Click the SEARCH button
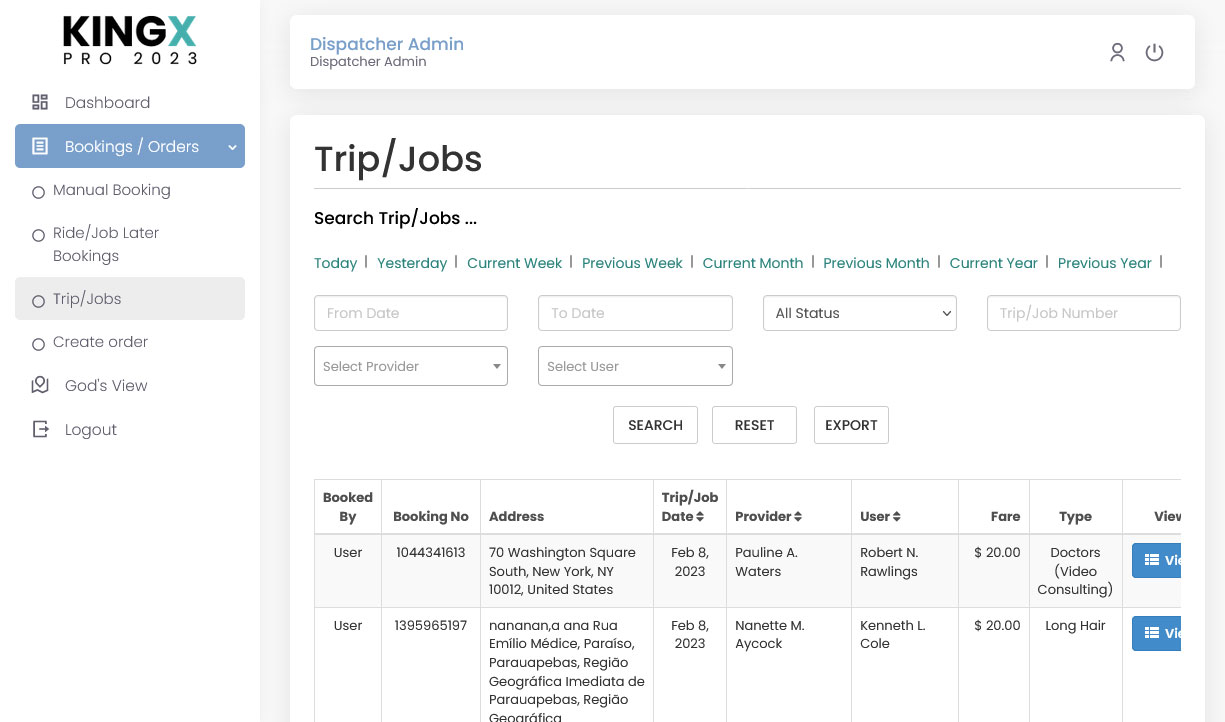 point(655,425)
